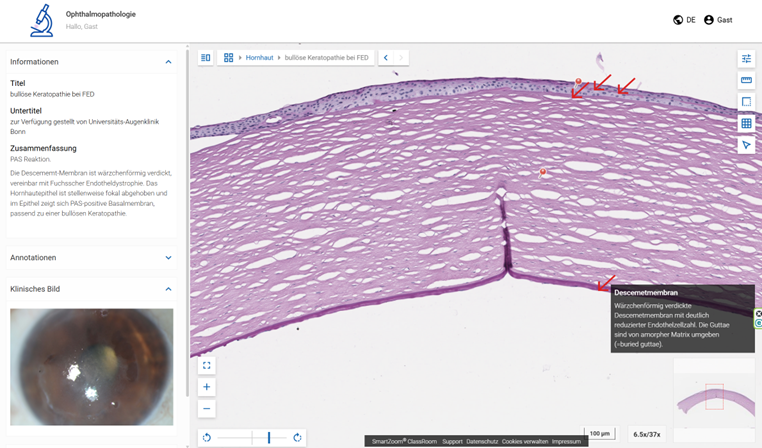
Task: Open the Gast user account menu
Action: click(x=718, y=20)
